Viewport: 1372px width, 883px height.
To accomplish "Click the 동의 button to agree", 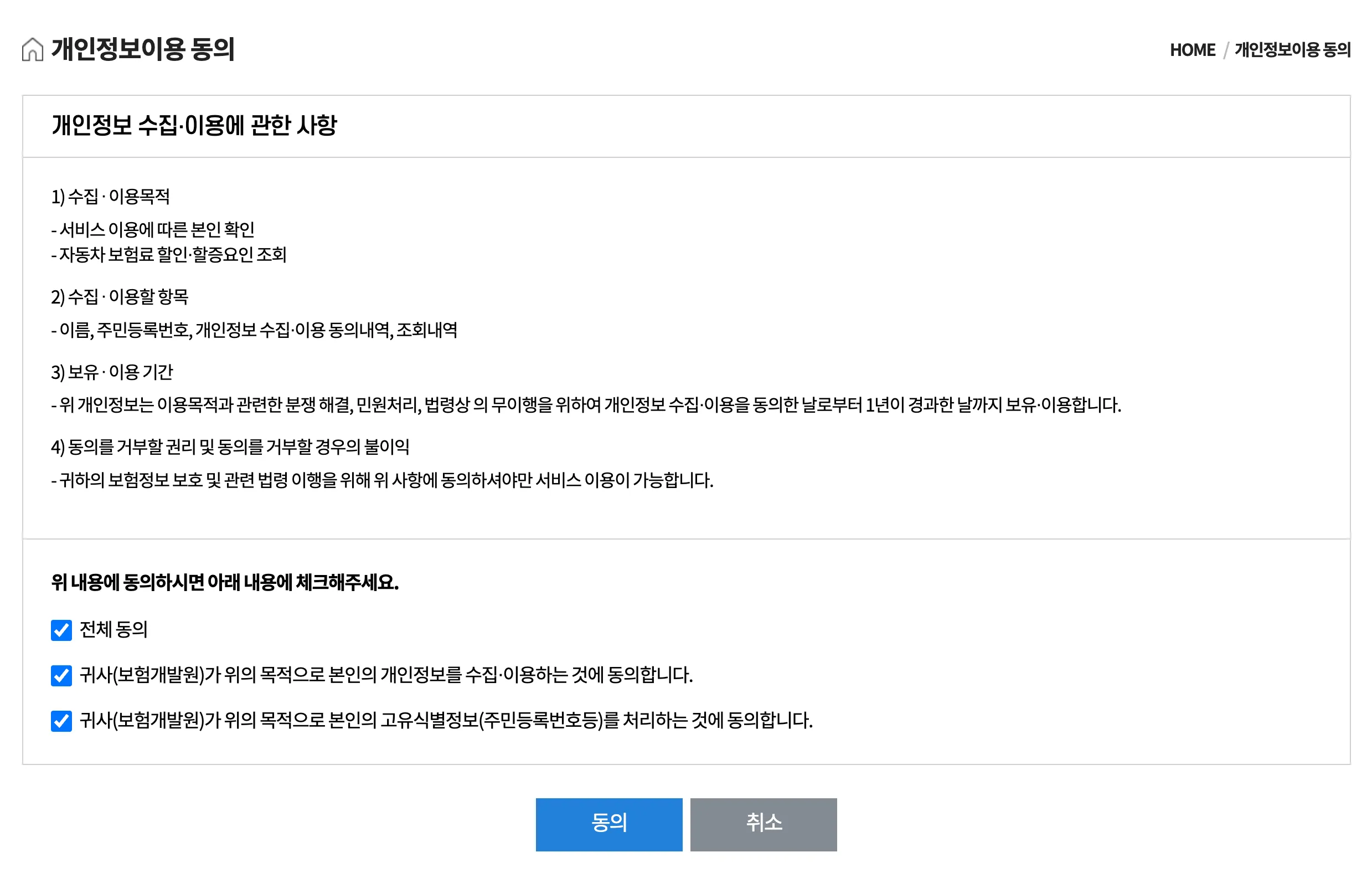I will 609,824.
